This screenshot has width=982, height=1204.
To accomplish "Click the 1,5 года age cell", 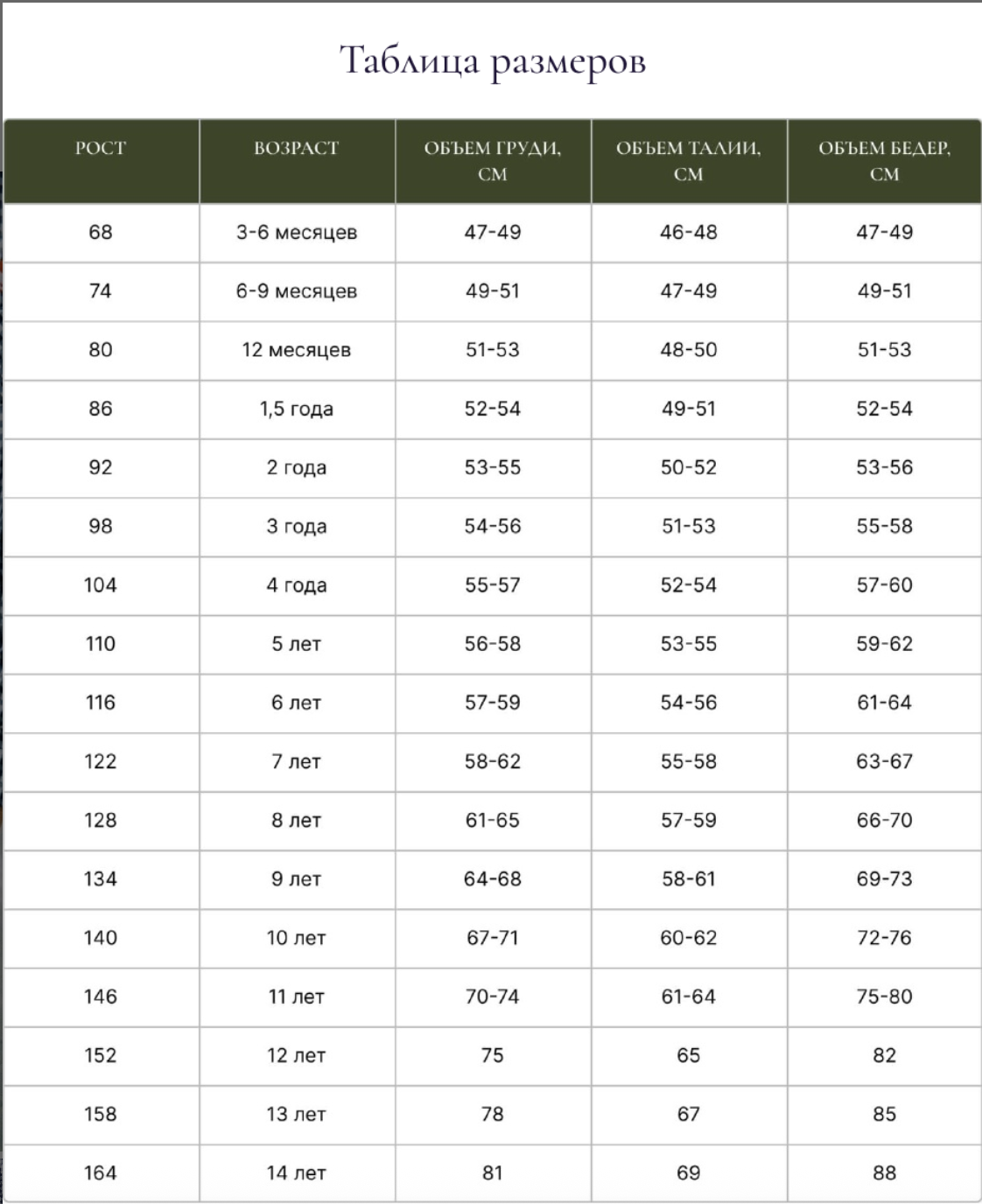I will (x=297, y=409).
